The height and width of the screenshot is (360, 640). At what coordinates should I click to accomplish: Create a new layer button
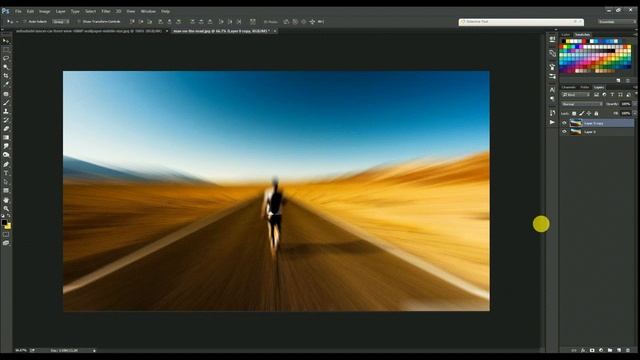click(x=619, y=350)
